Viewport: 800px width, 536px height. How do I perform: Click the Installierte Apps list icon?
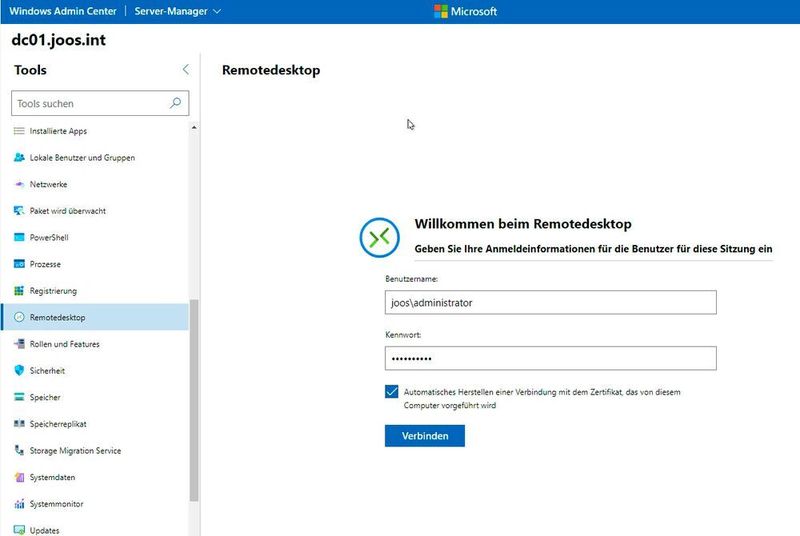(19, 131)
